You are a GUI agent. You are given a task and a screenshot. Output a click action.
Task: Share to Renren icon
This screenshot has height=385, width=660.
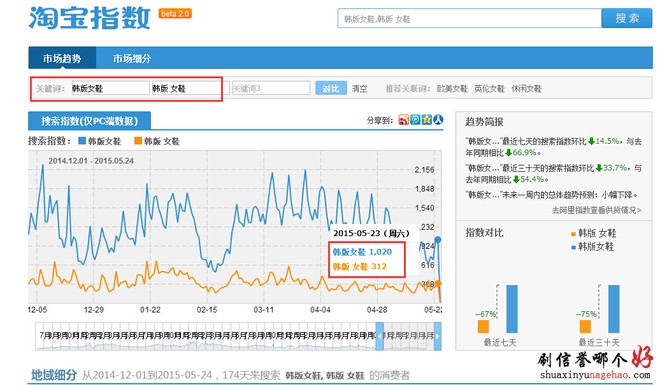(x=438, y=120)
